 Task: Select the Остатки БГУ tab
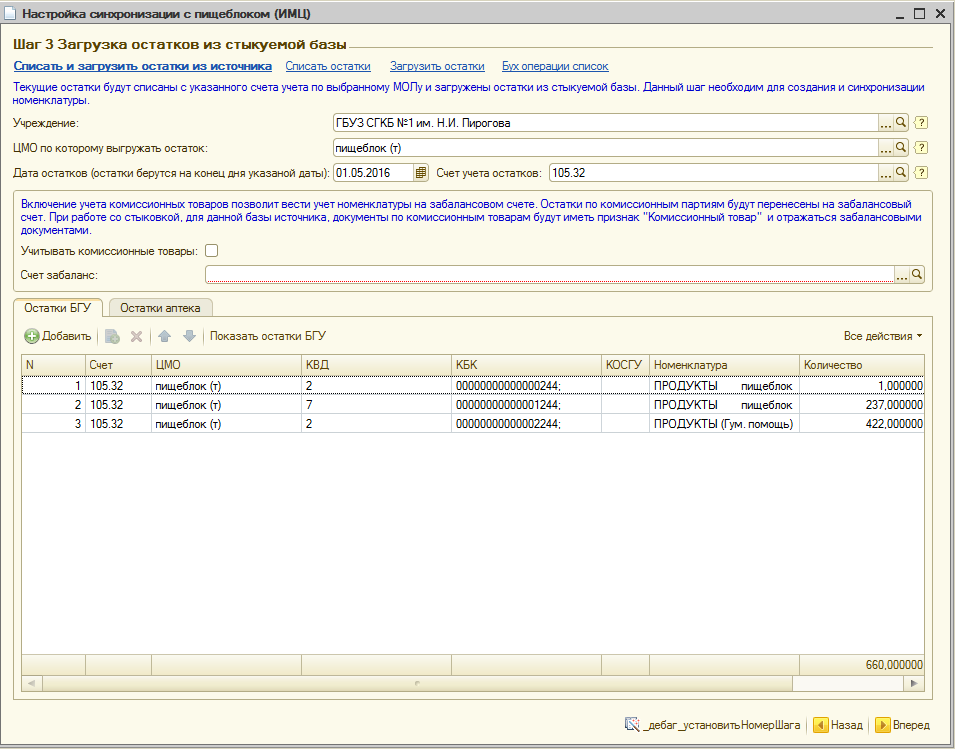point(58,308)
